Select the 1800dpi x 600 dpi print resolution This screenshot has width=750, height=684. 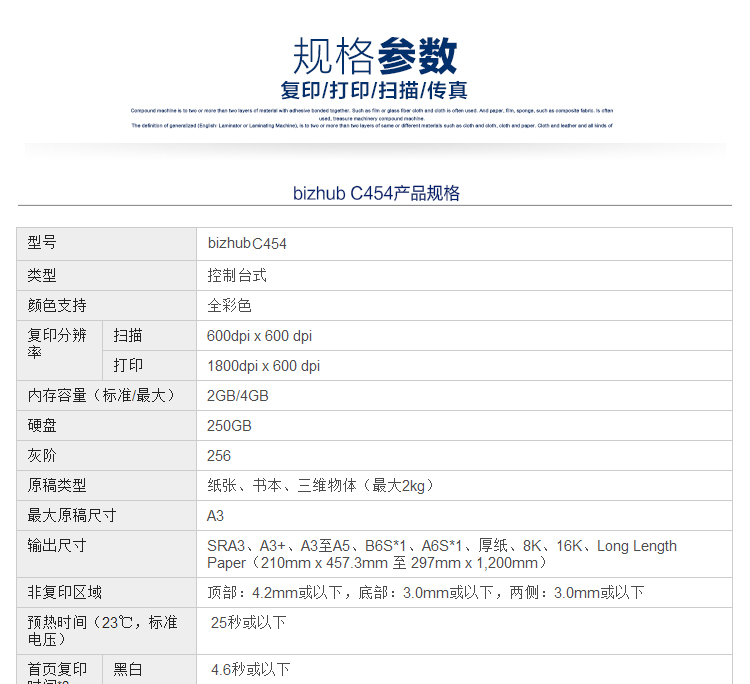point(263,366)
